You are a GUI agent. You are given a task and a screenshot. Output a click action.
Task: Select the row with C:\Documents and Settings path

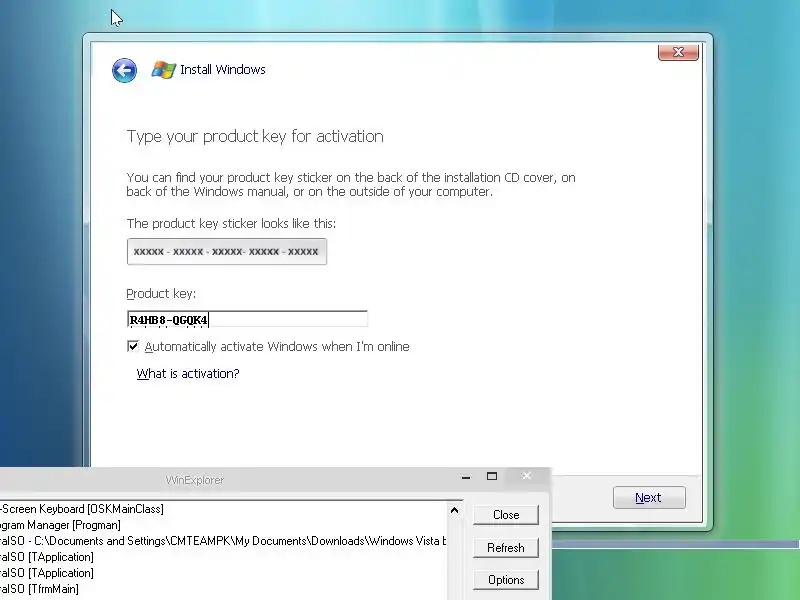pos(223,541)
